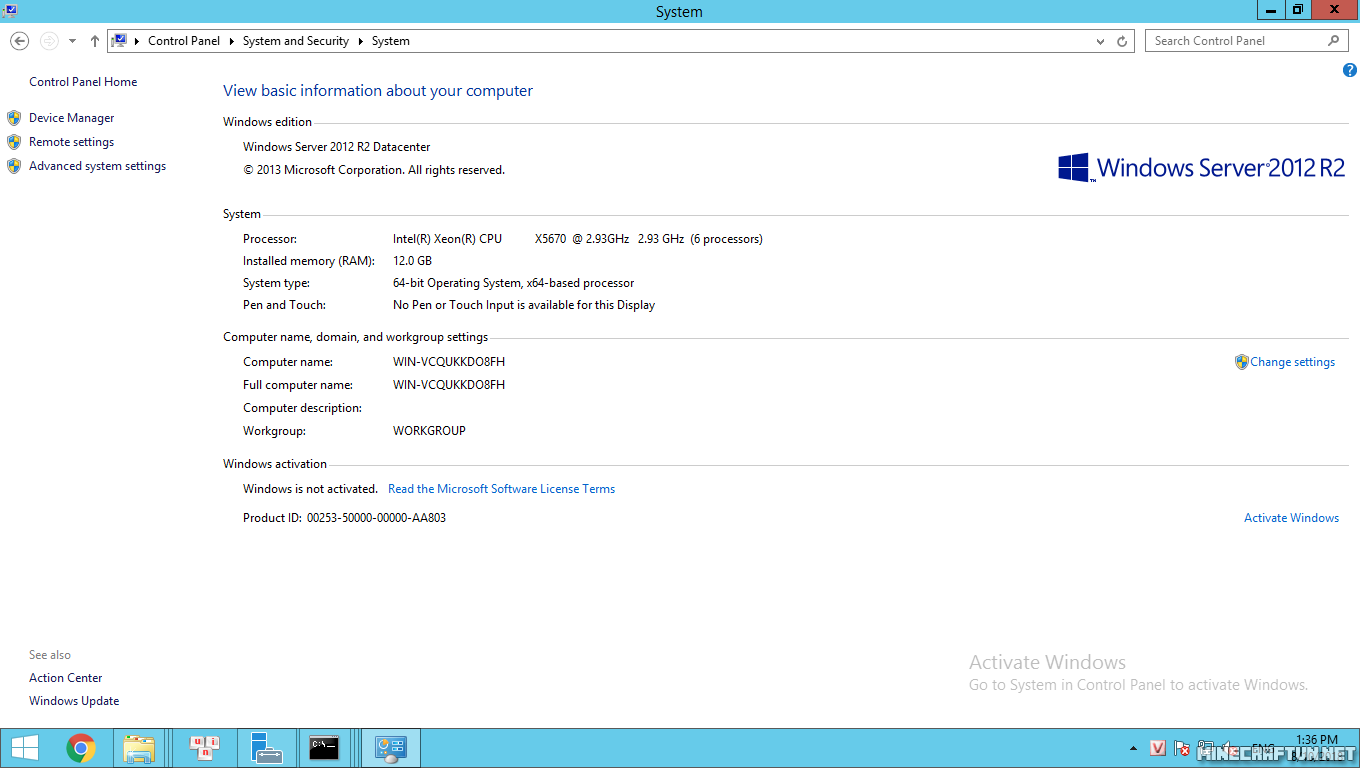1360x768 pixels.
Task: Click the 'Computer description:' label
Action: (x=302, y=408)
